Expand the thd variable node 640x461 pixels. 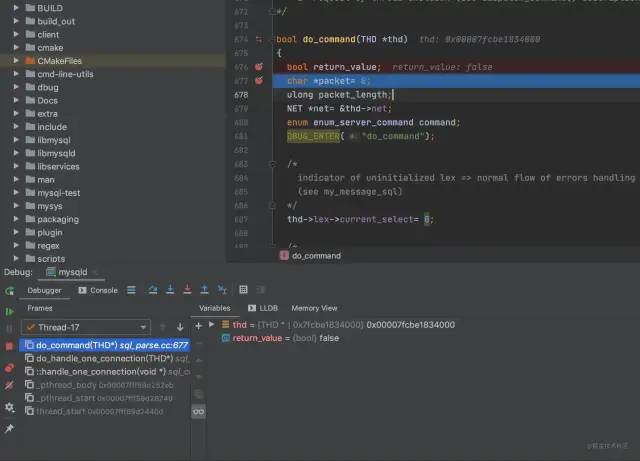[x=211, y=325]
